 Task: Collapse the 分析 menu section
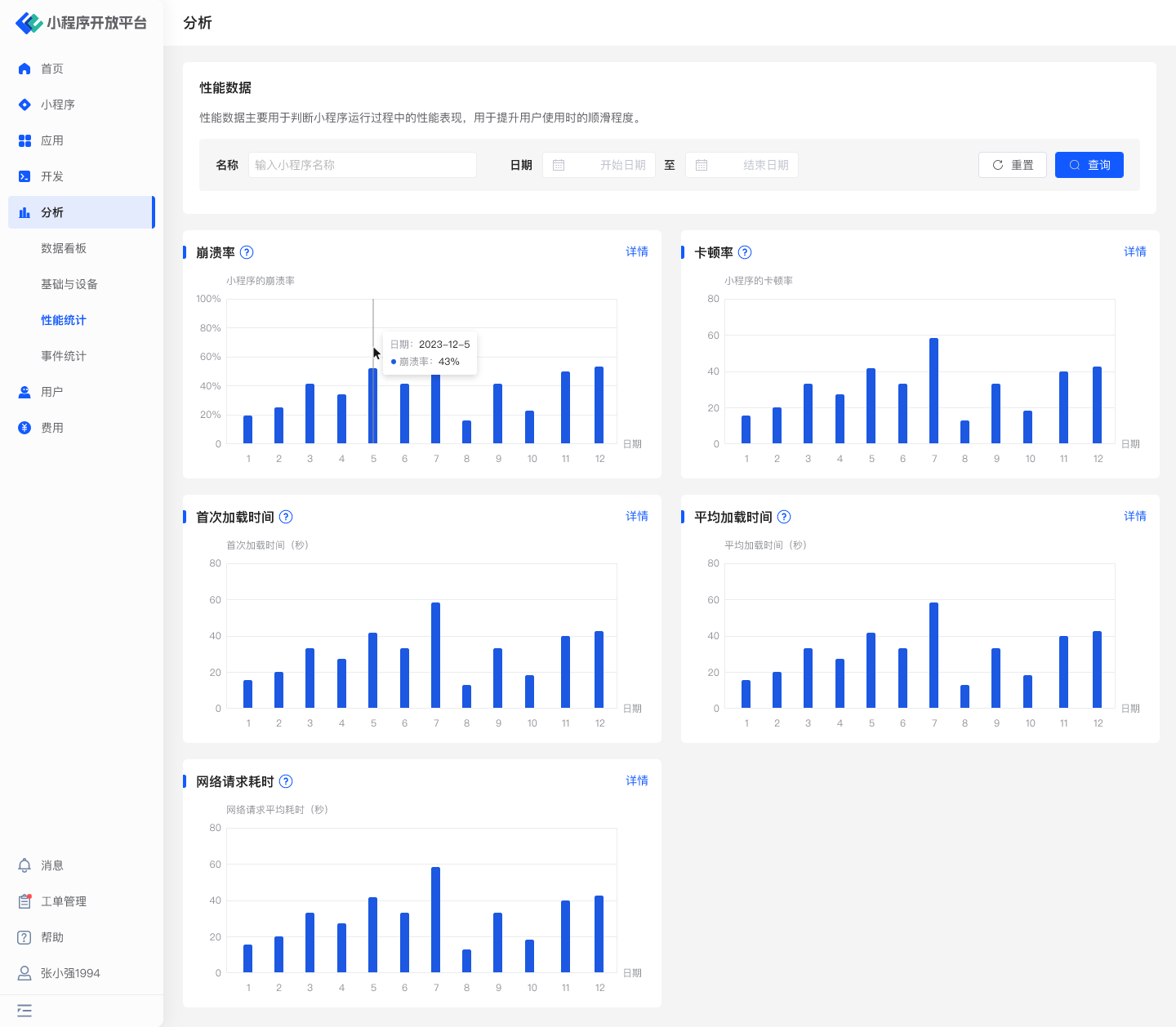point(80,212)
